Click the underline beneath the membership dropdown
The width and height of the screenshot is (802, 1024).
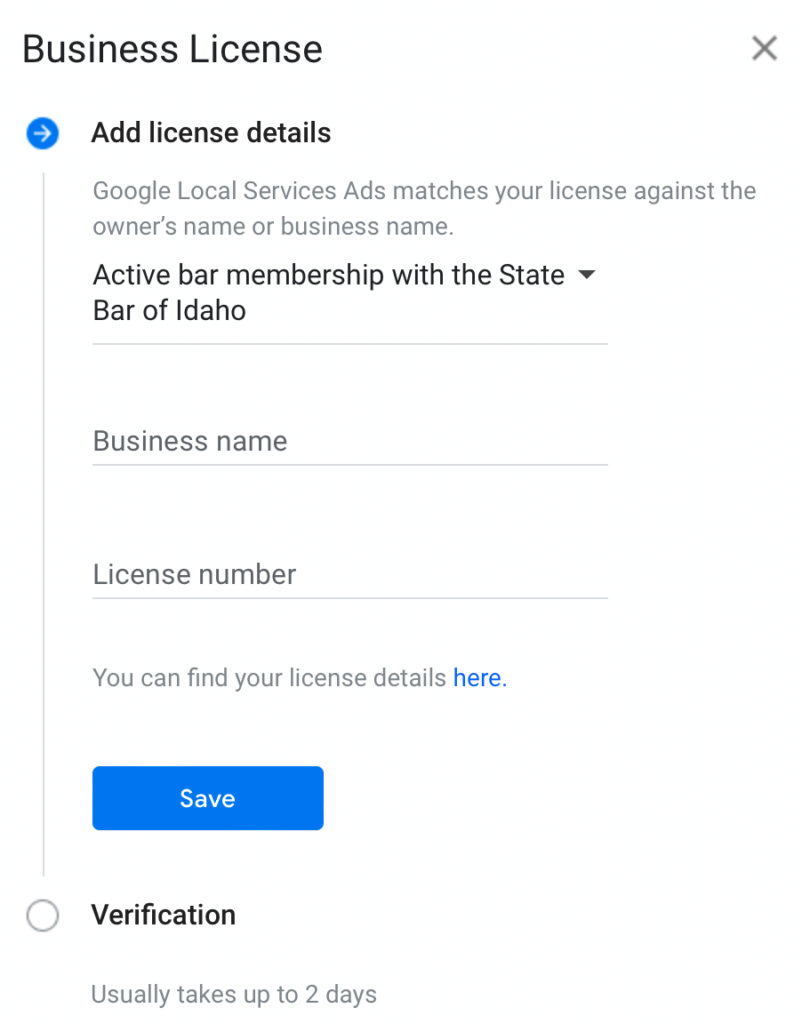pos(350,344)
